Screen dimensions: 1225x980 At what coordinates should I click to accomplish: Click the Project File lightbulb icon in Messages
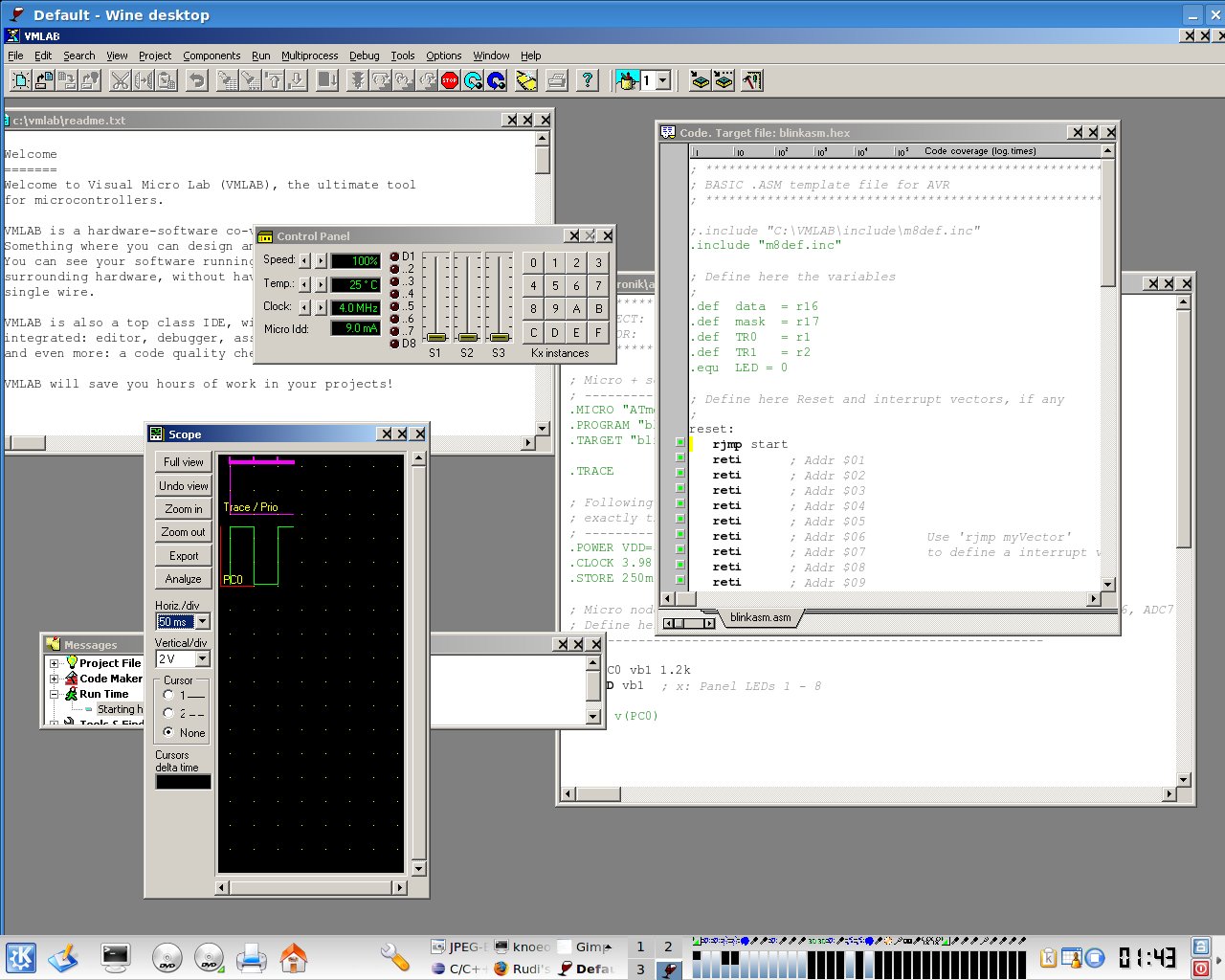pos(71,662)
